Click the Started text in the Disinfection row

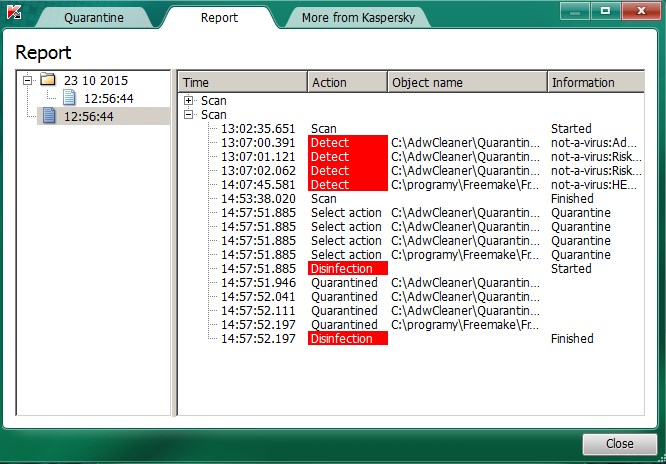[571, 269]
